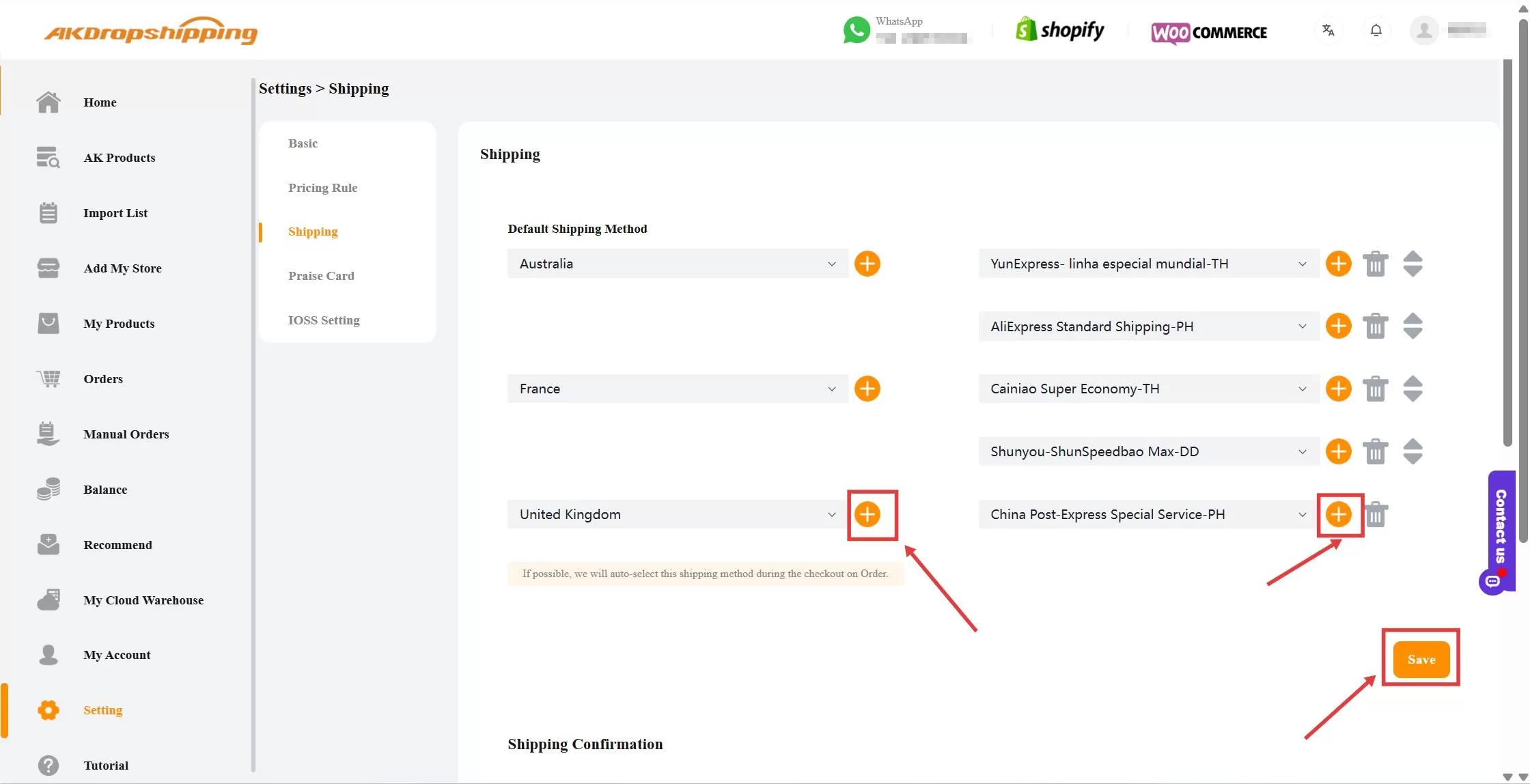Click the Save button
This screenshot has width=1530, height=784.
1421,659
